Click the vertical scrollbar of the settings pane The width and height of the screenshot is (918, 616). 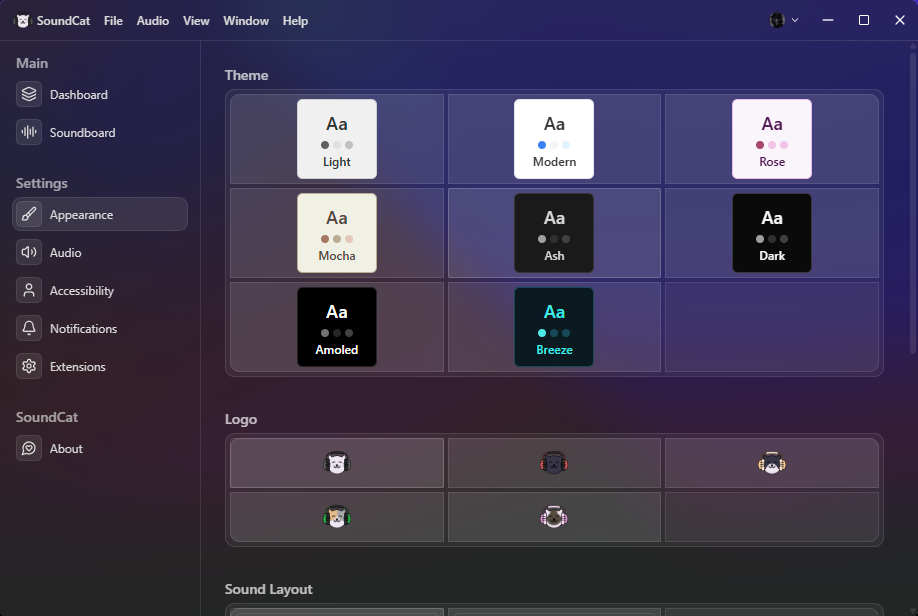click(913, 203)
